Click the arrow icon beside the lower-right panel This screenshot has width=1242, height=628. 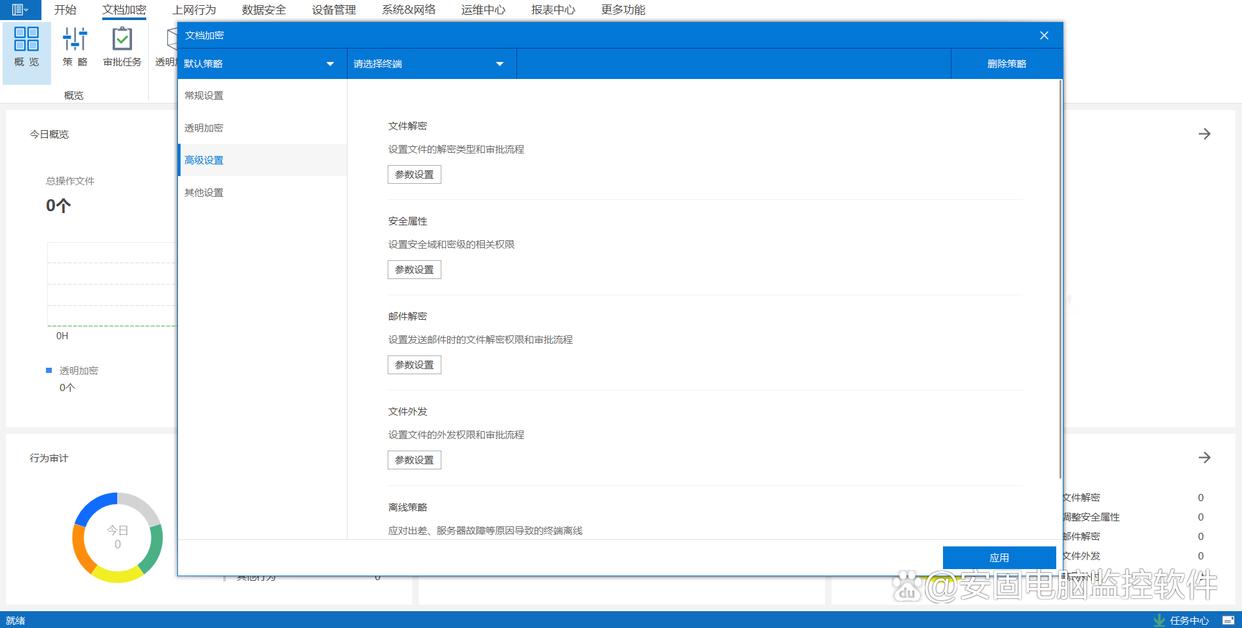pyautogui.click(x=1205, y=458)
